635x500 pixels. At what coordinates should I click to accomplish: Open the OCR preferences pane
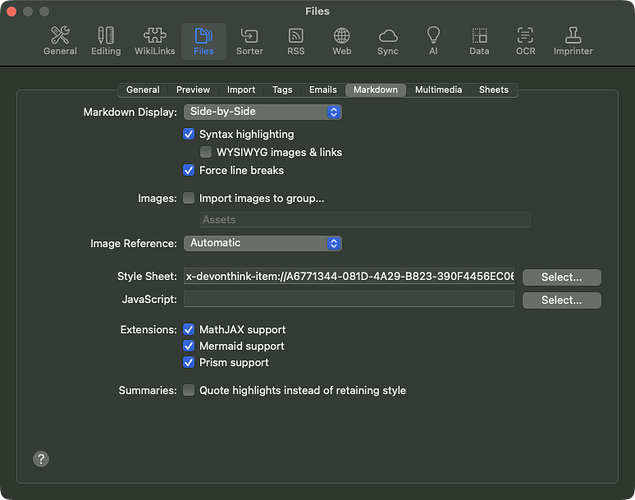[525, 41]
